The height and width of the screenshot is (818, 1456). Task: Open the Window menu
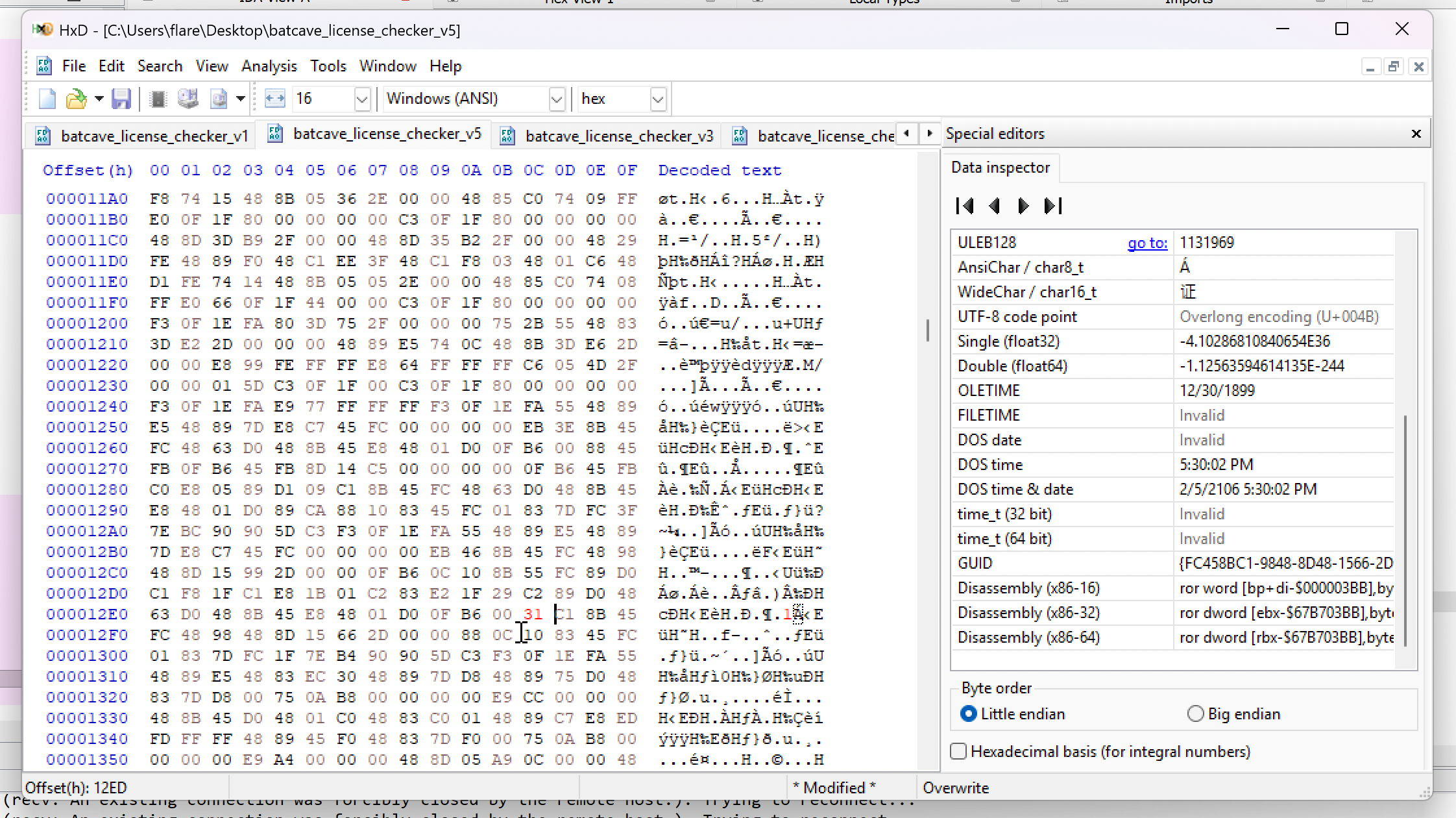point(388,66)
